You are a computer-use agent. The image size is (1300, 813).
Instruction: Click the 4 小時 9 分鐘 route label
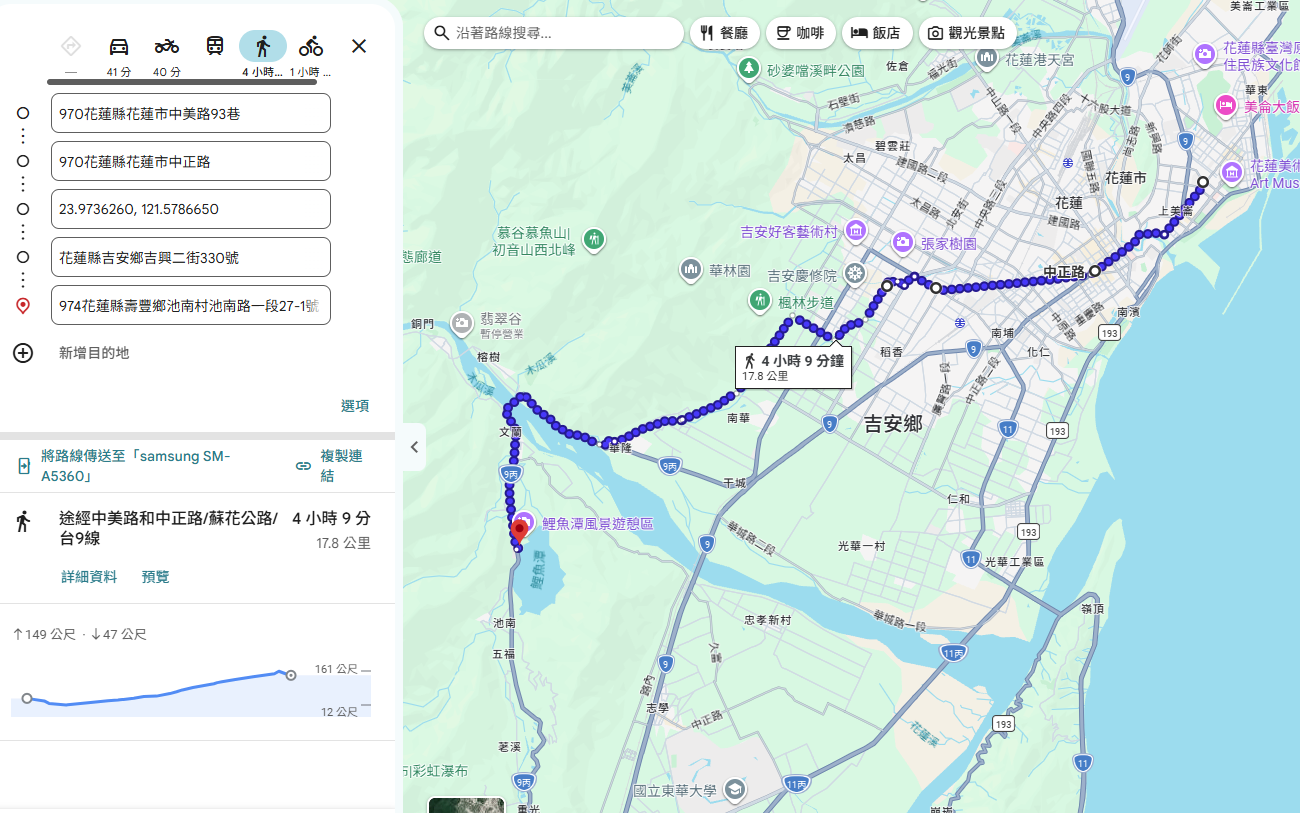click(x=793, y=367)
